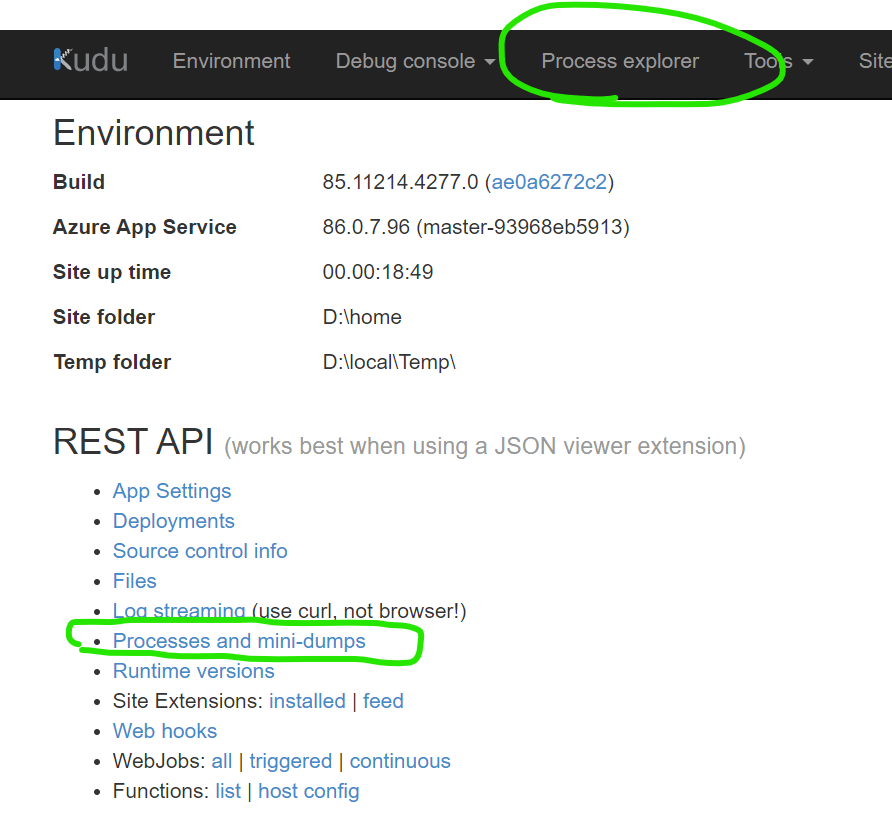Open the Files REST API link
The height and width of the screenshot is (837, 892).
coord(135,581)
